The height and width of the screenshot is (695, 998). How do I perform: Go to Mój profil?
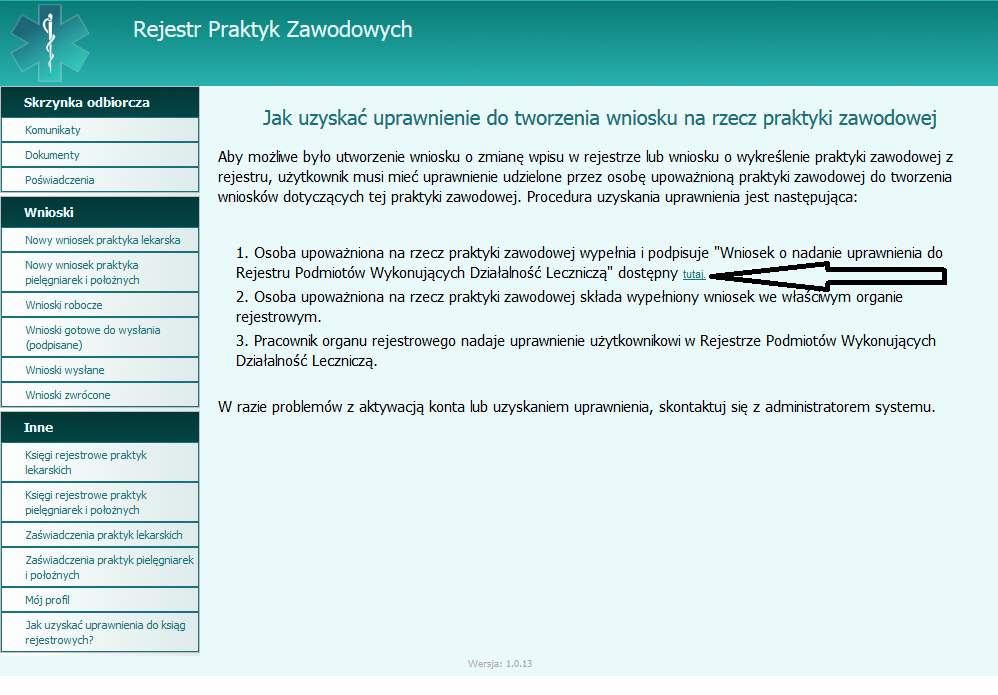[x=100, y=600]
